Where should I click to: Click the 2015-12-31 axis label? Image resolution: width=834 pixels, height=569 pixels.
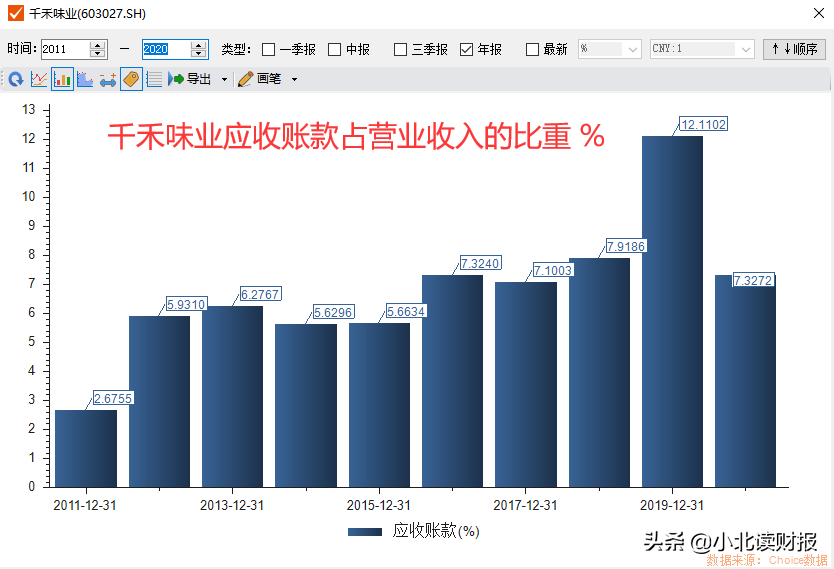[379, 505]
